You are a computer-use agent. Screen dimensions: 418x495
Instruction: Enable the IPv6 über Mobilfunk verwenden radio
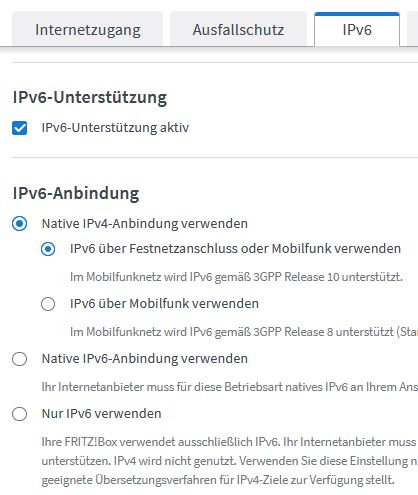click(48, 304)
